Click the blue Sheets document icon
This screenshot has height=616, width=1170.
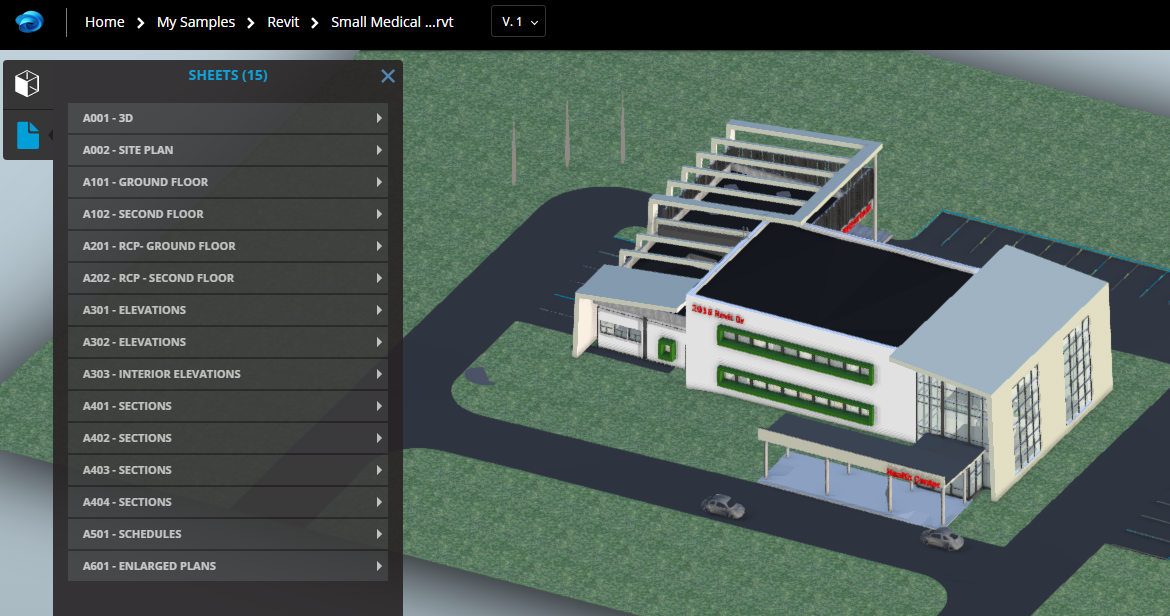[27, 135]
